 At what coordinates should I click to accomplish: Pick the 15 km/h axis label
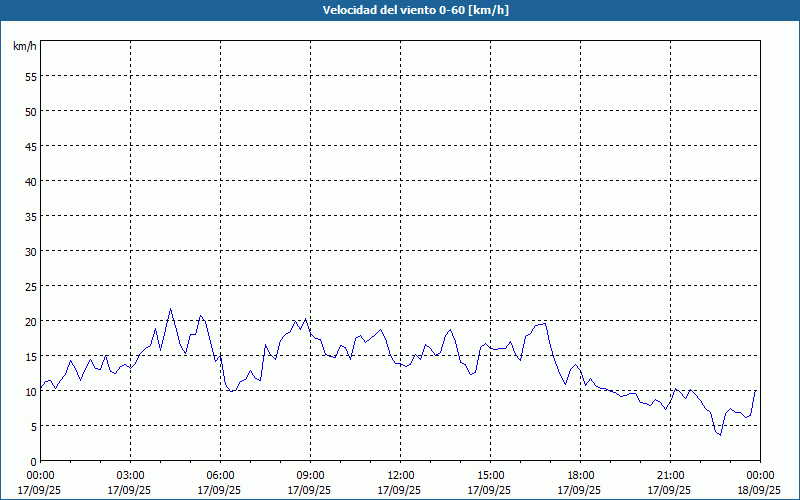click(30, 357)
